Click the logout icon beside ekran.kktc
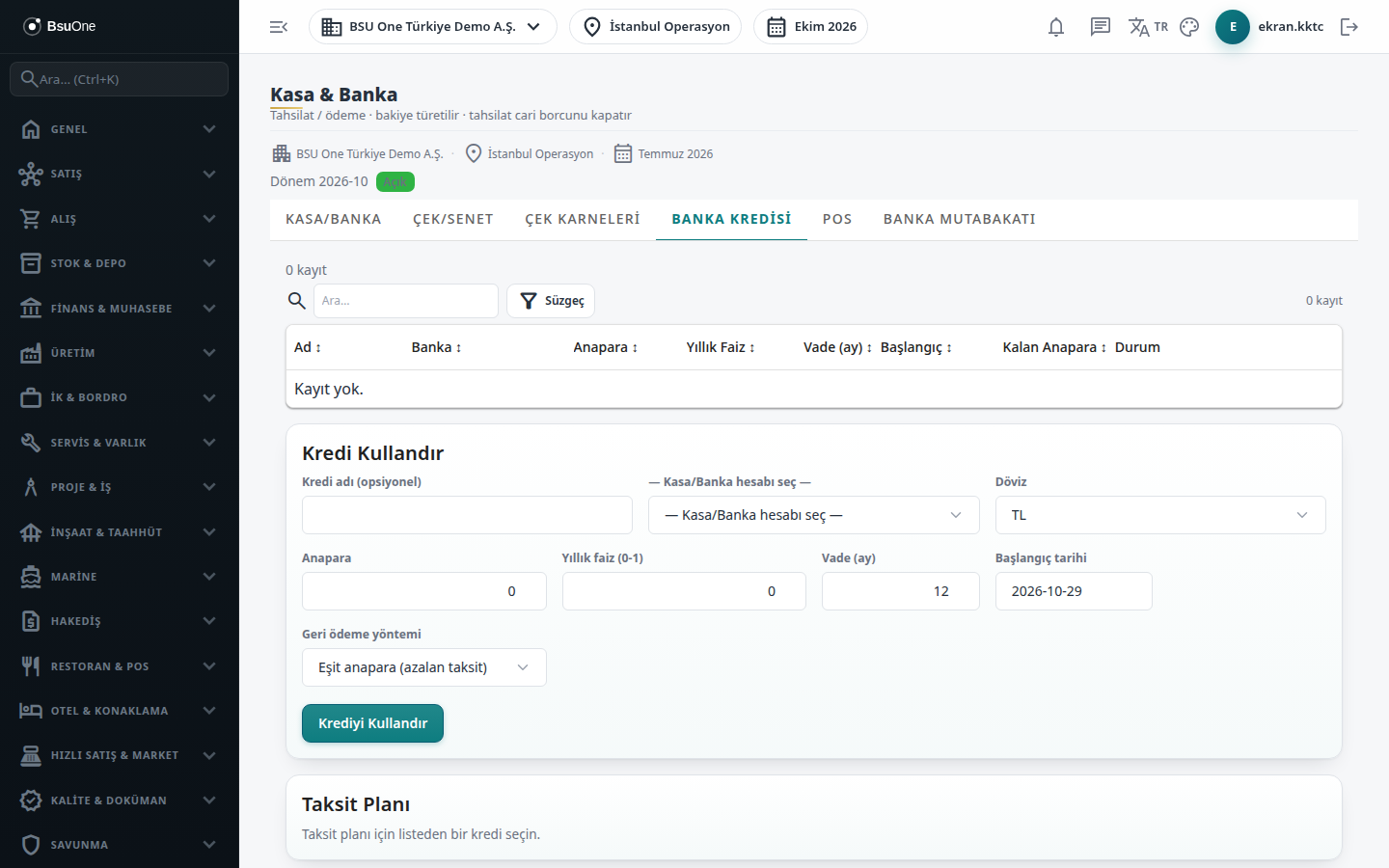 point(1349,27)
